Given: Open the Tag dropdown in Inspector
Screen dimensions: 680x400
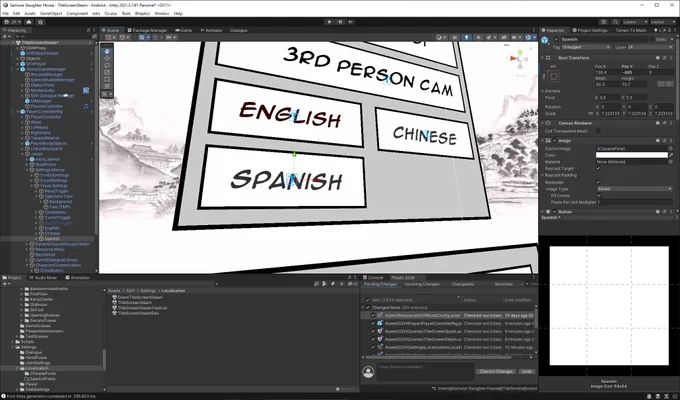Looking at the screenshot, I should [x=579, y=46].
